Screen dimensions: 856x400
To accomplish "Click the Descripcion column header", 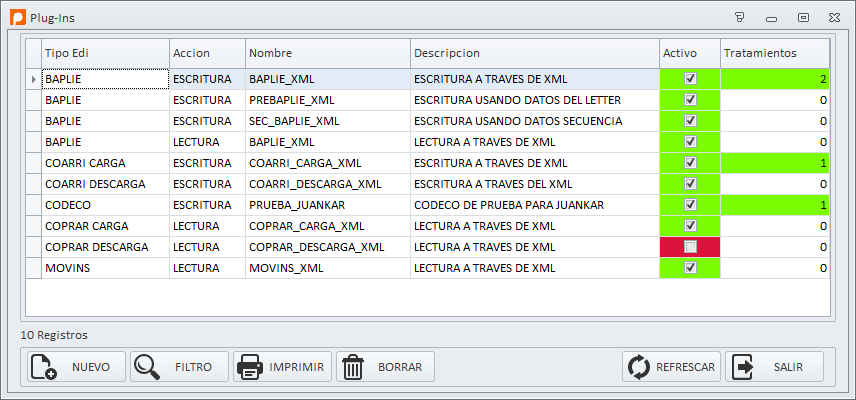I will tap(535, 53).
